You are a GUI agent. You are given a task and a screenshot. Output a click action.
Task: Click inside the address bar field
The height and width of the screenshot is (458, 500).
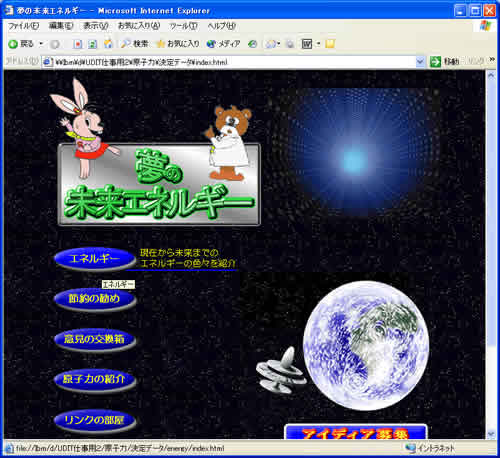[233, 62]
